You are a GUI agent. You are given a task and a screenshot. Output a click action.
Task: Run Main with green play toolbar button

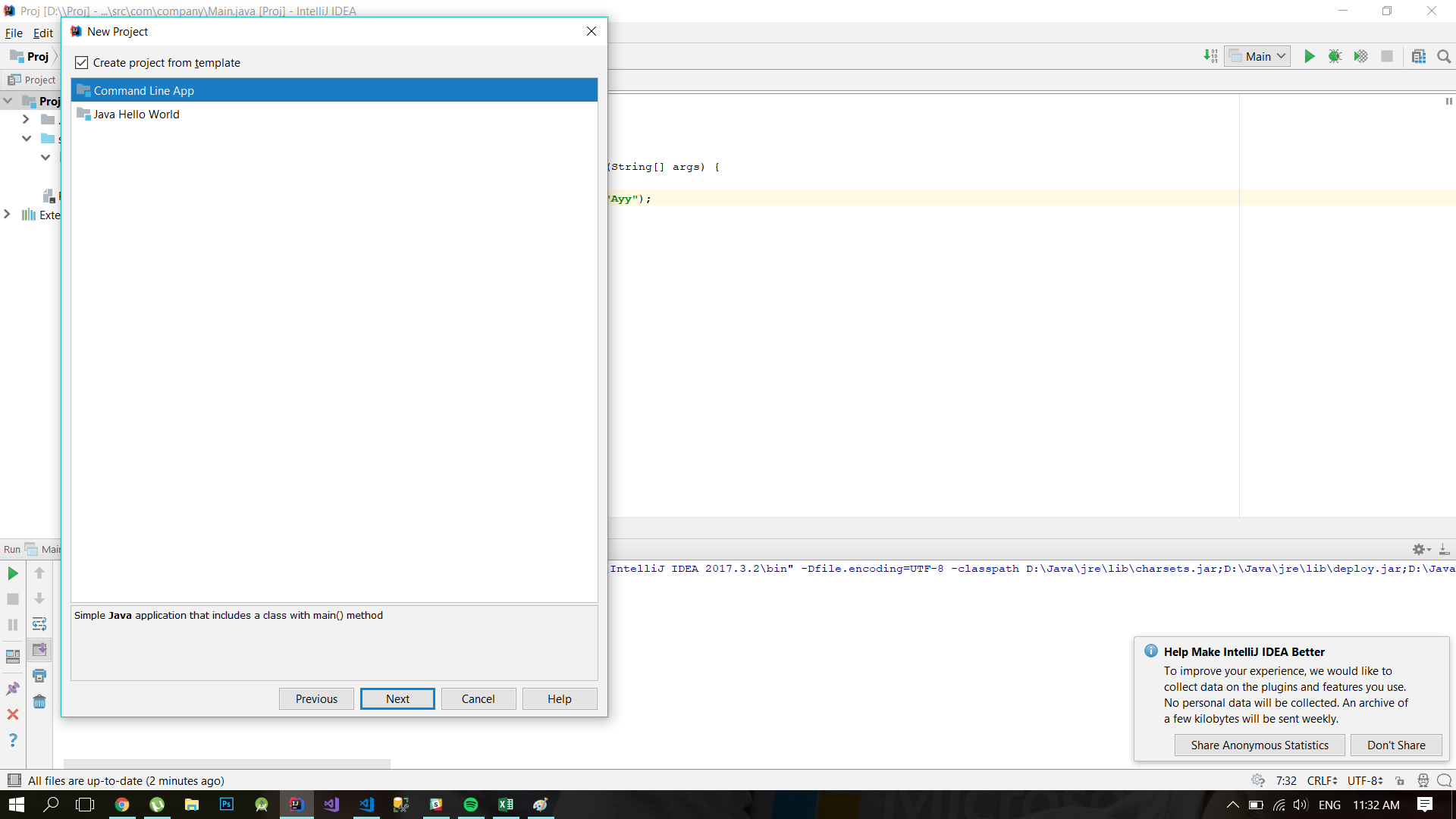1310,56
